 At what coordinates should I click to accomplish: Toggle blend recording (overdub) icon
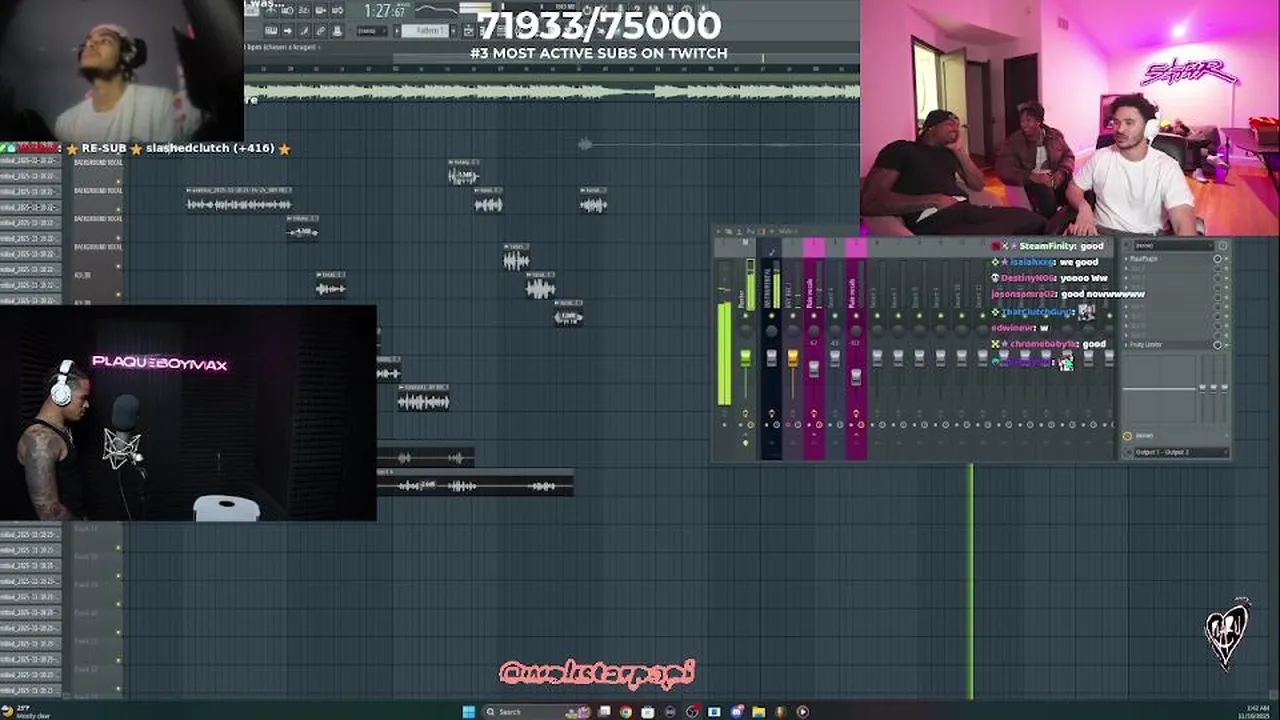tap(321, 10)
